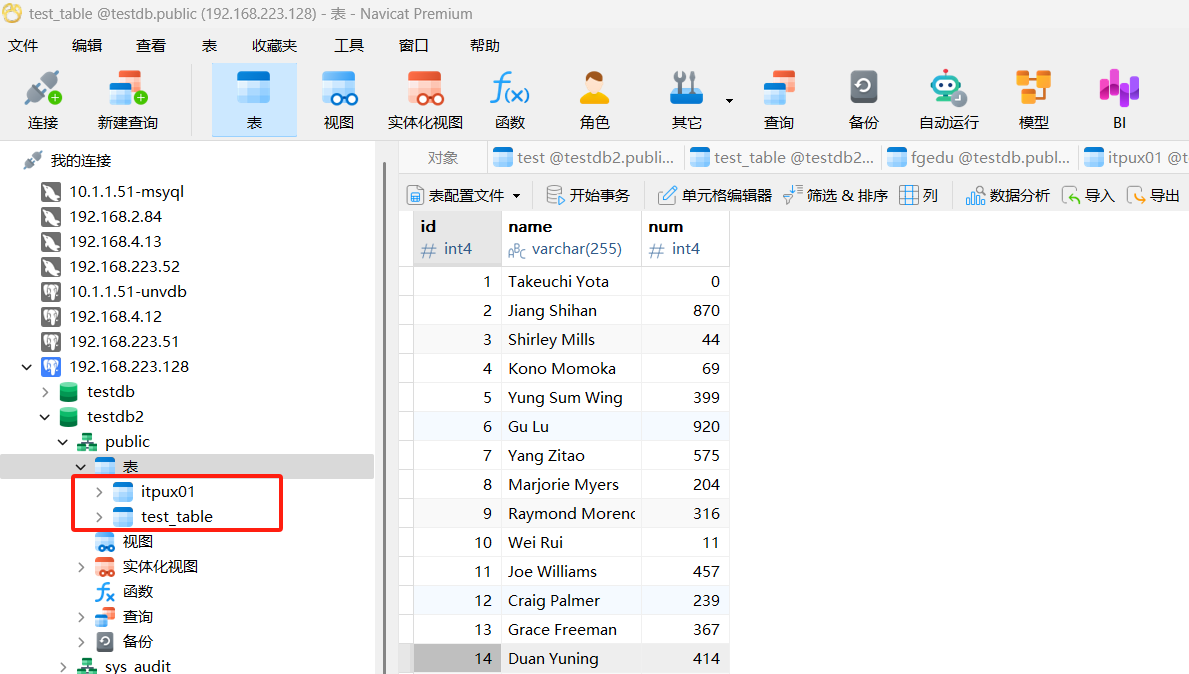1189x674 pixels.
Task: Open 新建查询 (New Query) from toolbar
Action: click(x=128, y=100)
